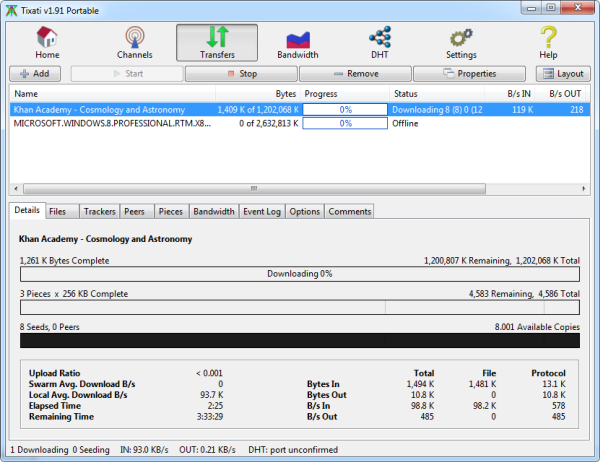Open the DHT network view
Screen dimensions: 600x462
(380, 43)
